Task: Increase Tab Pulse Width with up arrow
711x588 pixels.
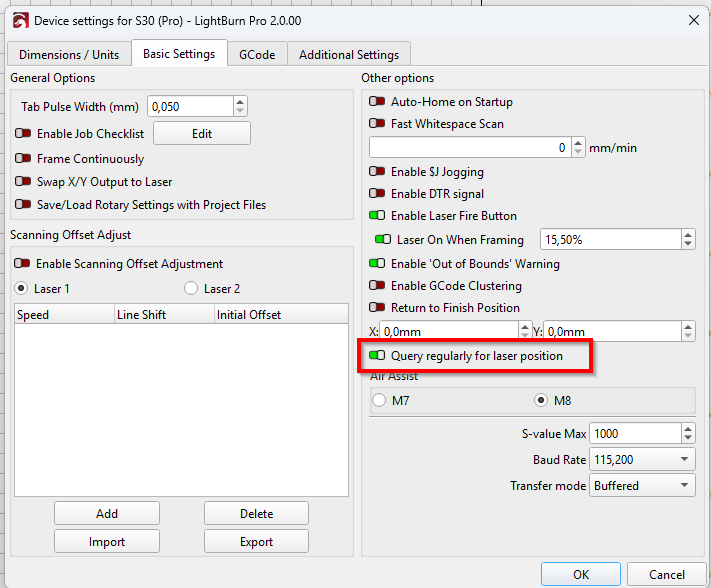Action: (240, 102)
